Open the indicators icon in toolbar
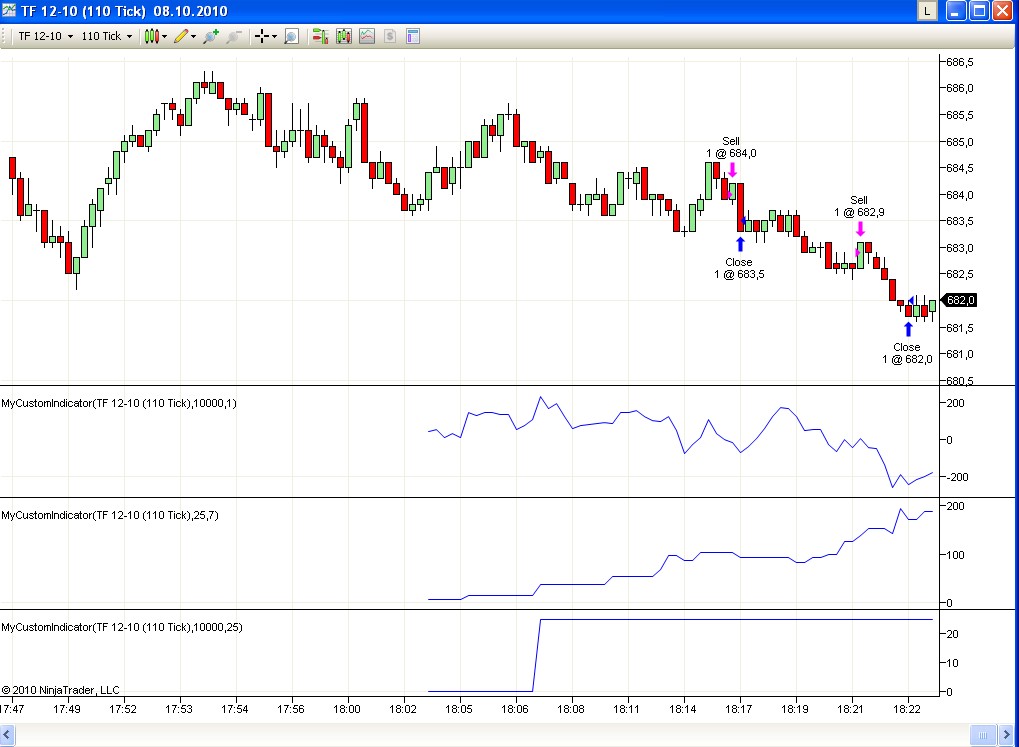Screen dimensions: 1019x747 click(x=367, y=36)
